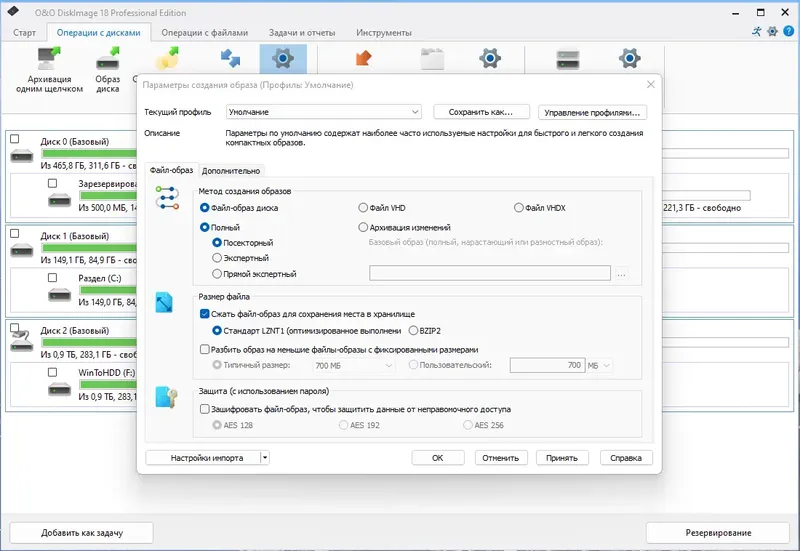
Task: Click the One-click archive toolbar icon
Action: (x=49, y=59)
